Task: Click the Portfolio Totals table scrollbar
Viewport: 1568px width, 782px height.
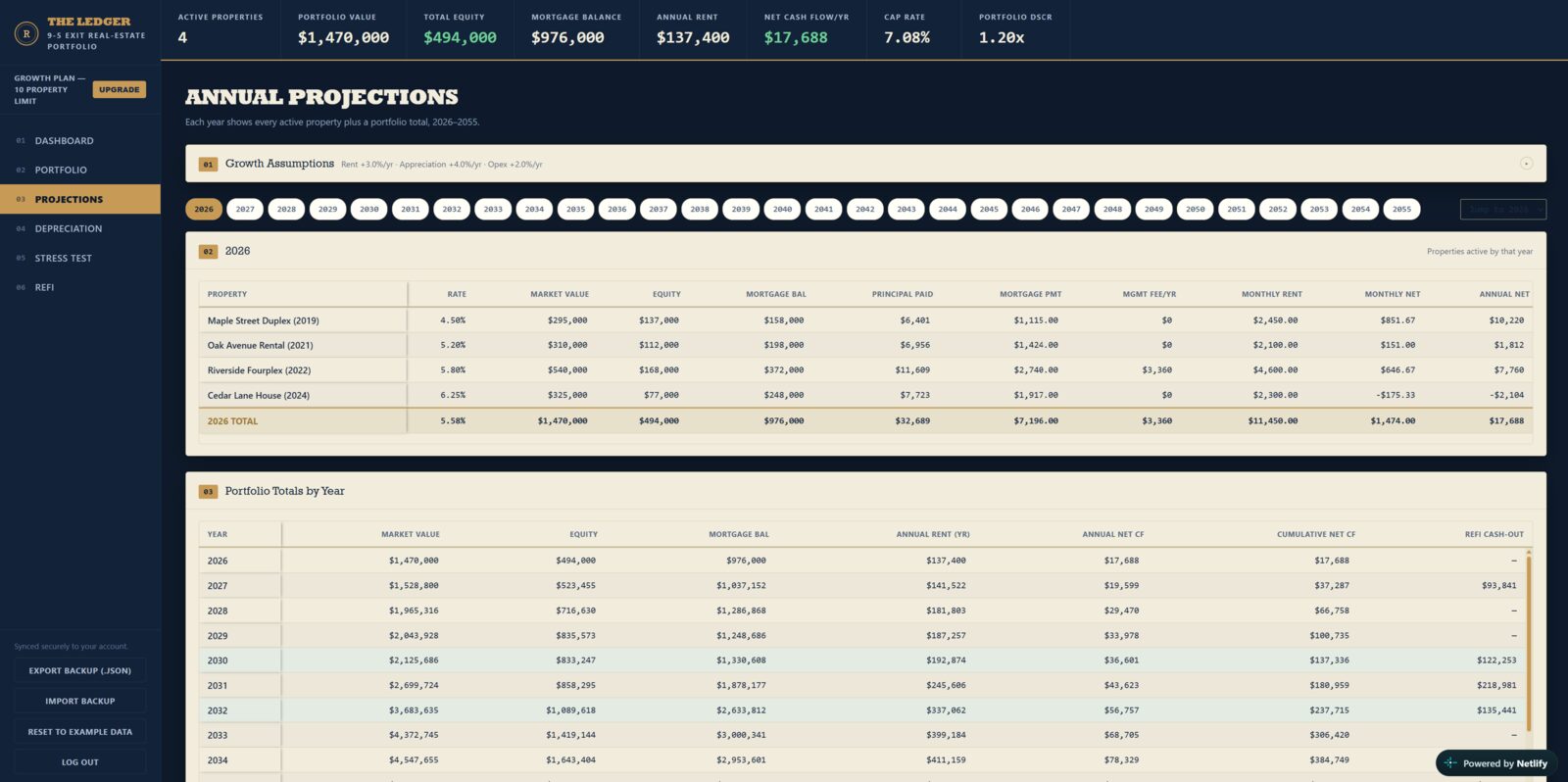Action: 1528,642
